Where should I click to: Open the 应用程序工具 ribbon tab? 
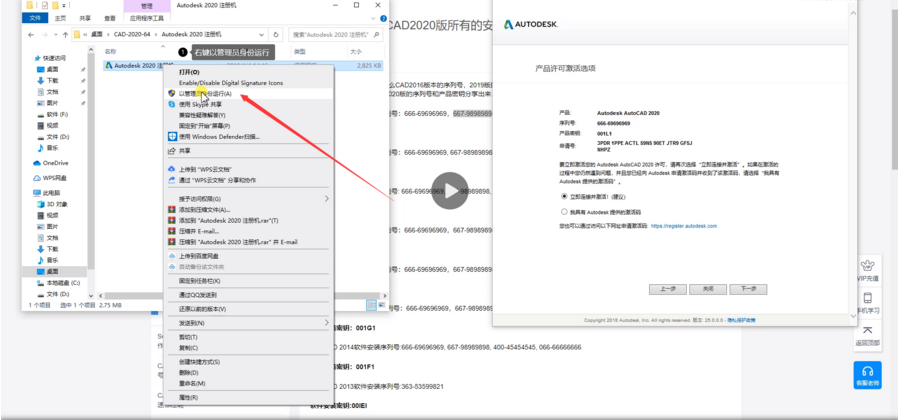pyautogui.click(x=147, y=18)
